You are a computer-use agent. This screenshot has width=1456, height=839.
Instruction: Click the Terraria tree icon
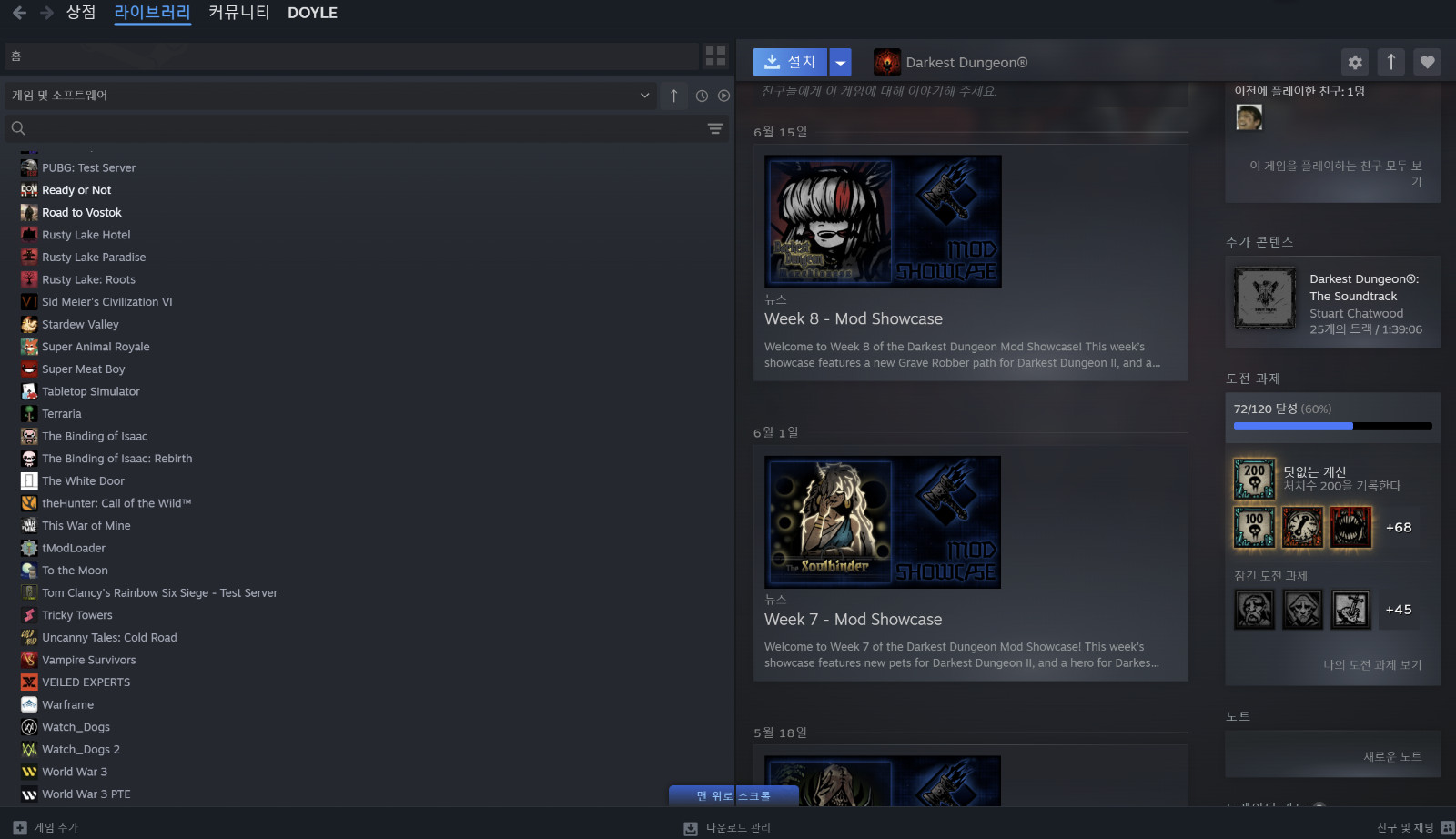pos(29,413)
